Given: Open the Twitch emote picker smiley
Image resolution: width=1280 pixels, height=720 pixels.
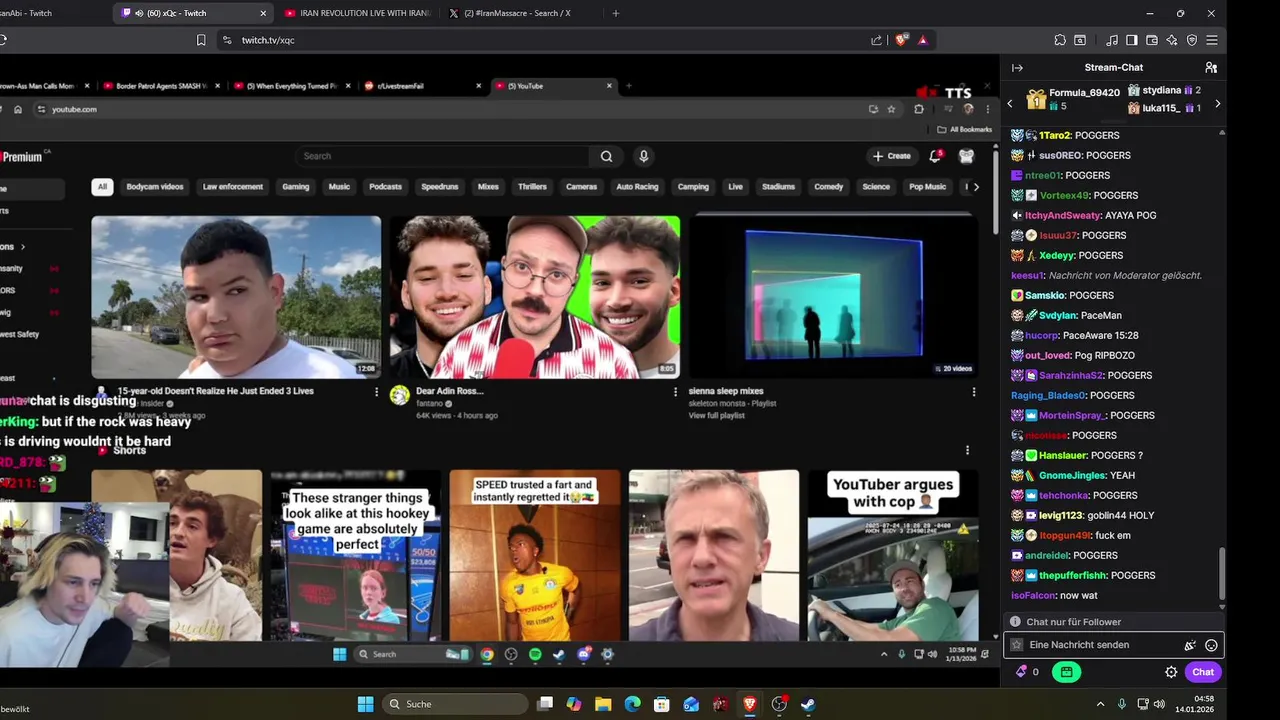Looking at the screenshot, I should 1211,646.
